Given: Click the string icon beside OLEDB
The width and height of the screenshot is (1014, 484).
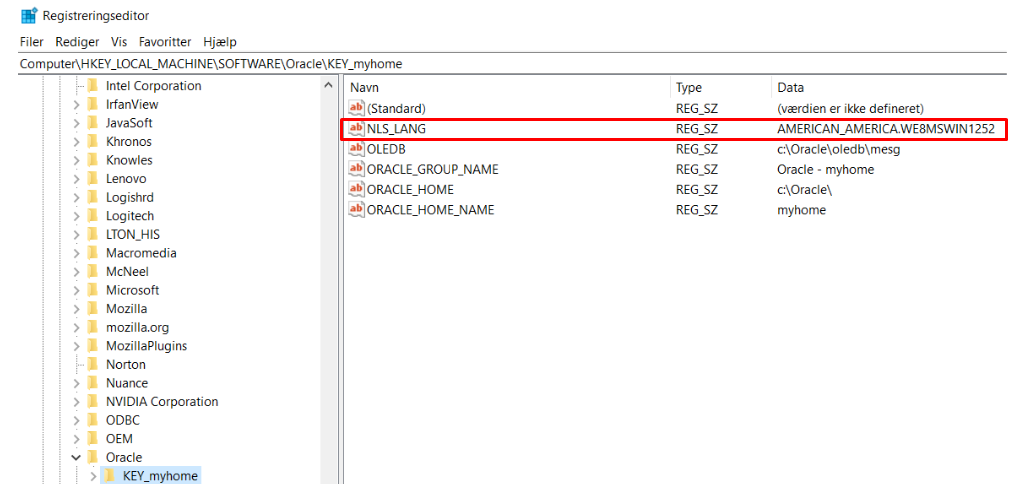Looking at the screenshot, I should click(x=356, y=149).
